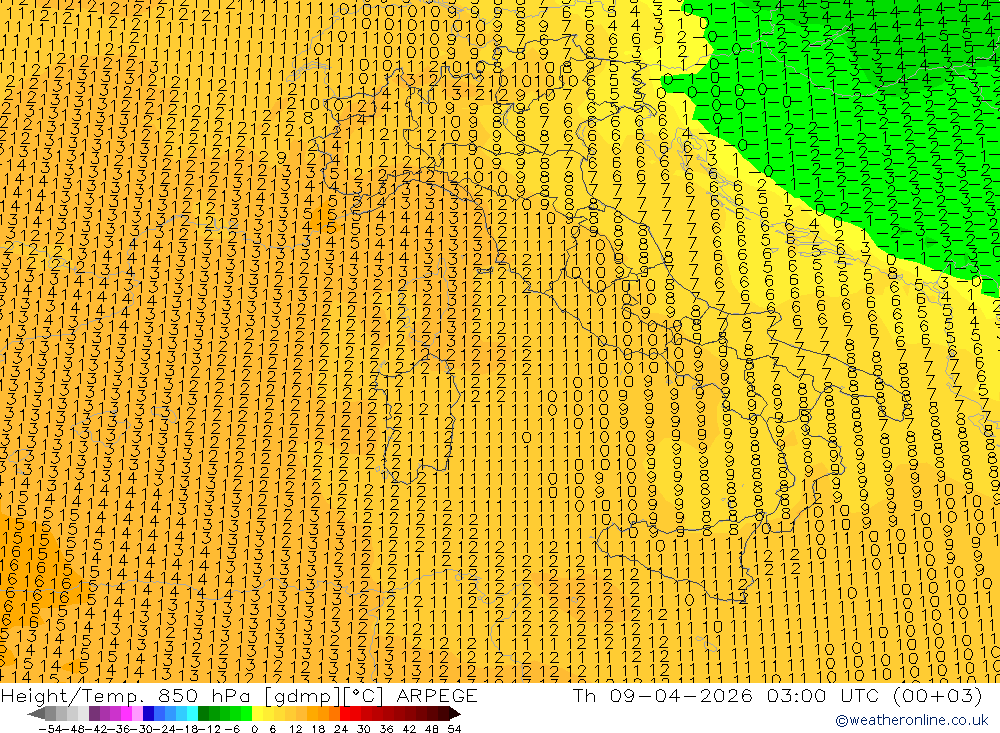Select the bright yellow swatch above 0
This screenshot has width=1000, height=733.
tap(257, 713)
